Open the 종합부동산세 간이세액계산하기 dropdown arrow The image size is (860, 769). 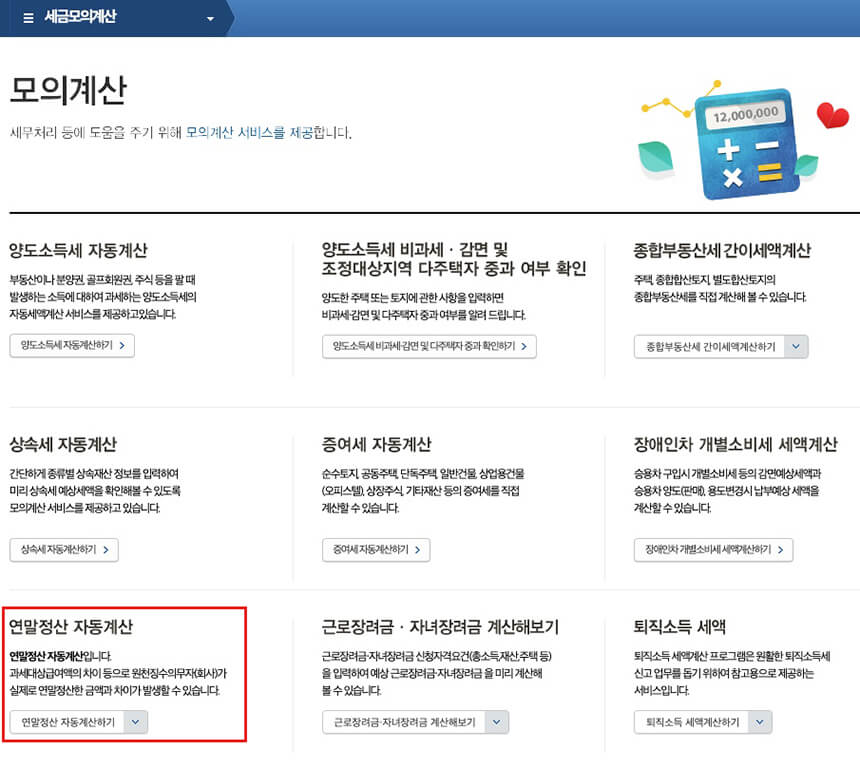coord(797,346)
